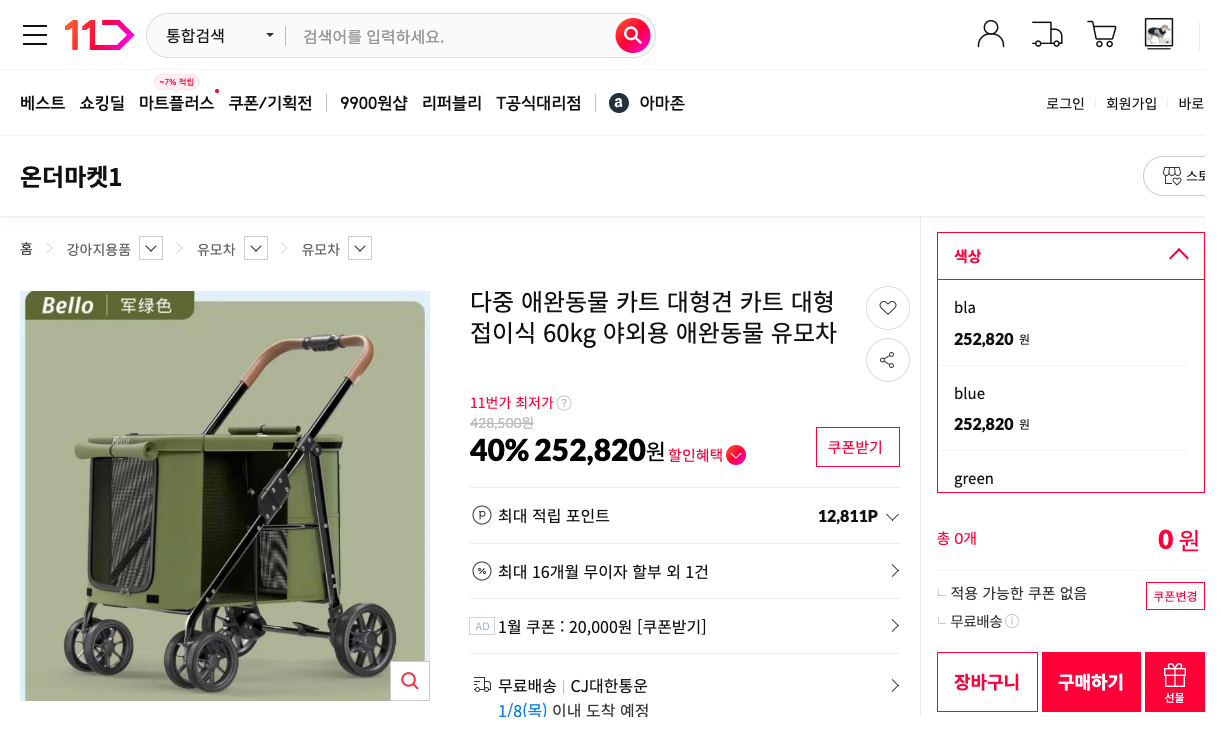
Task: Open the 쇼킹딜 menu item
Action: (x=101, y=102)
